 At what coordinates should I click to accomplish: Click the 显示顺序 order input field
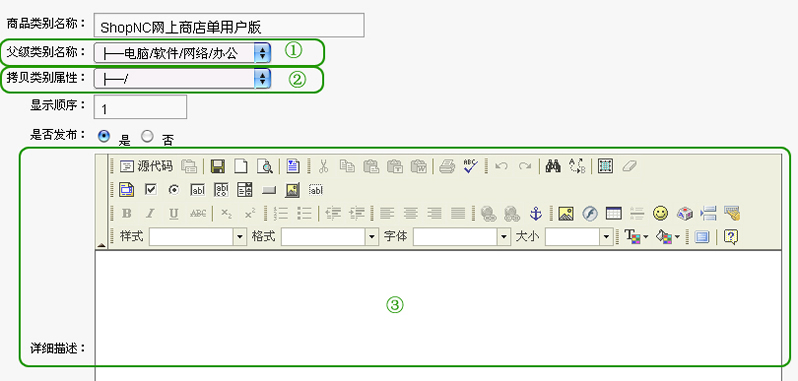click(140, 107)
